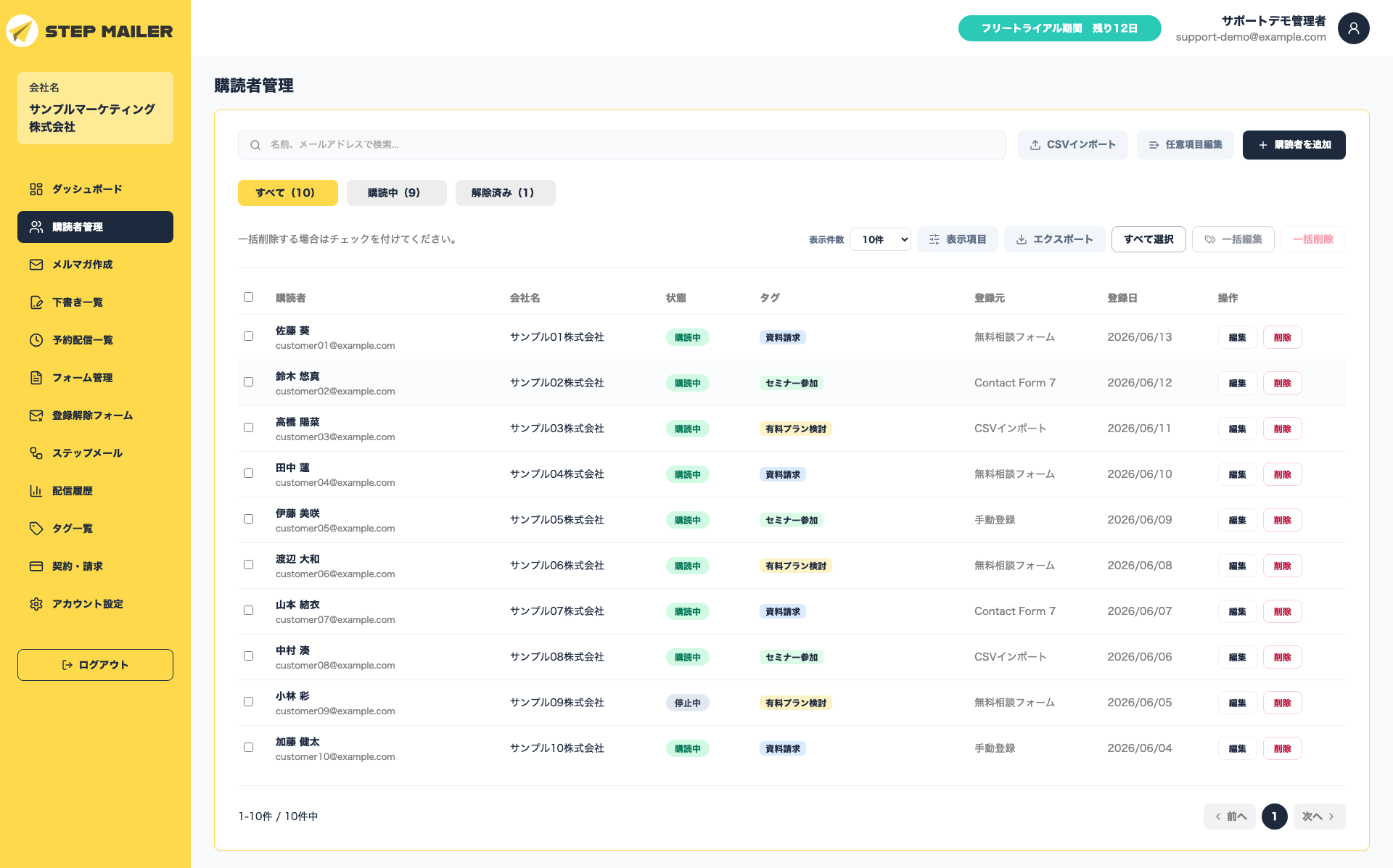Open the ダッシュボード sidebar icon
The width and height of the screenshot is (1393, 868).
point(36,189)
